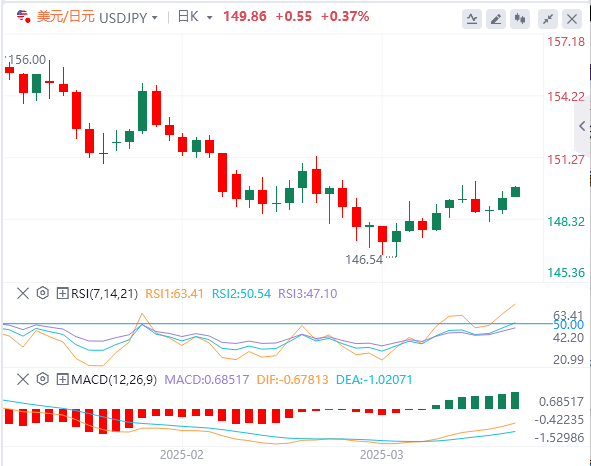Click the 2025-03 date axis label

pos(381,455)
